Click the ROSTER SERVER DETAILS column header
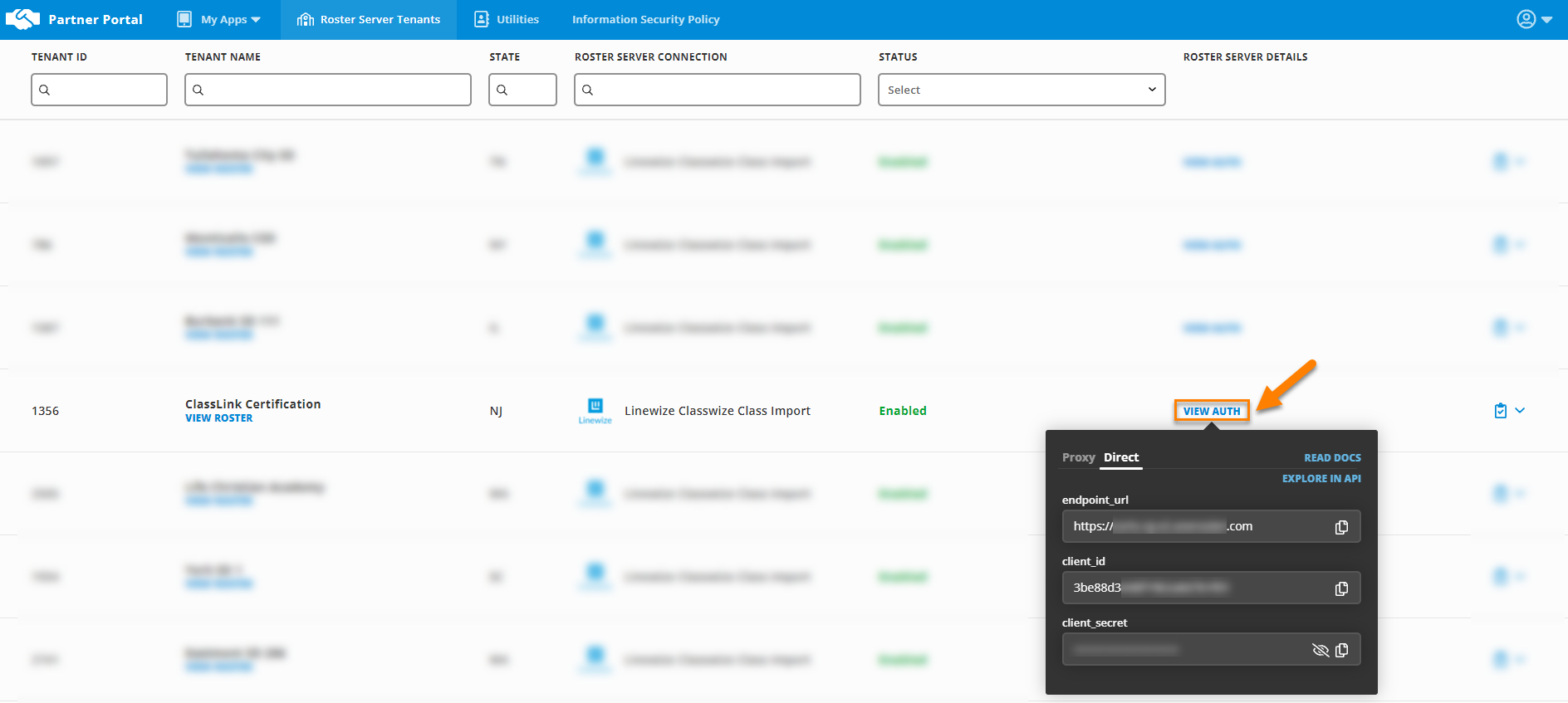 (x=1245, y=57)
